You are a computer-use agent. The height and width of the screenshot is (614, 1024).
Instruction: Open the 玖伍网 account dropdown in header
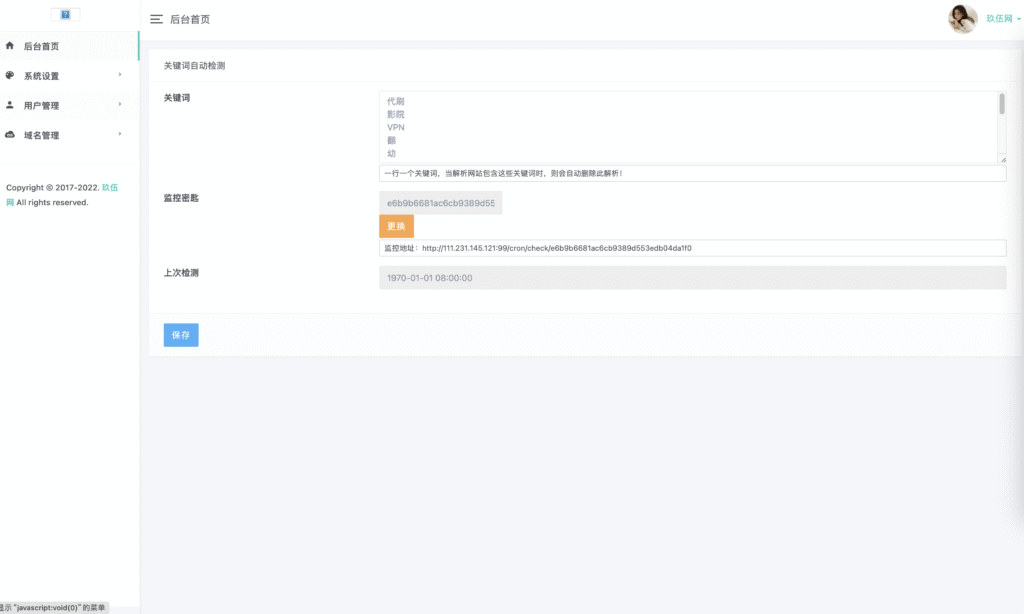(1002, 19)
